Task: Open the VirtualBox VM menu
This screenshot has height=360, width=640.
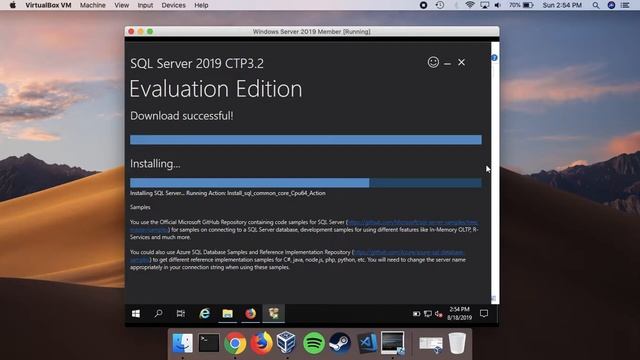Action: pyautogui.click(x=48, y=5)
